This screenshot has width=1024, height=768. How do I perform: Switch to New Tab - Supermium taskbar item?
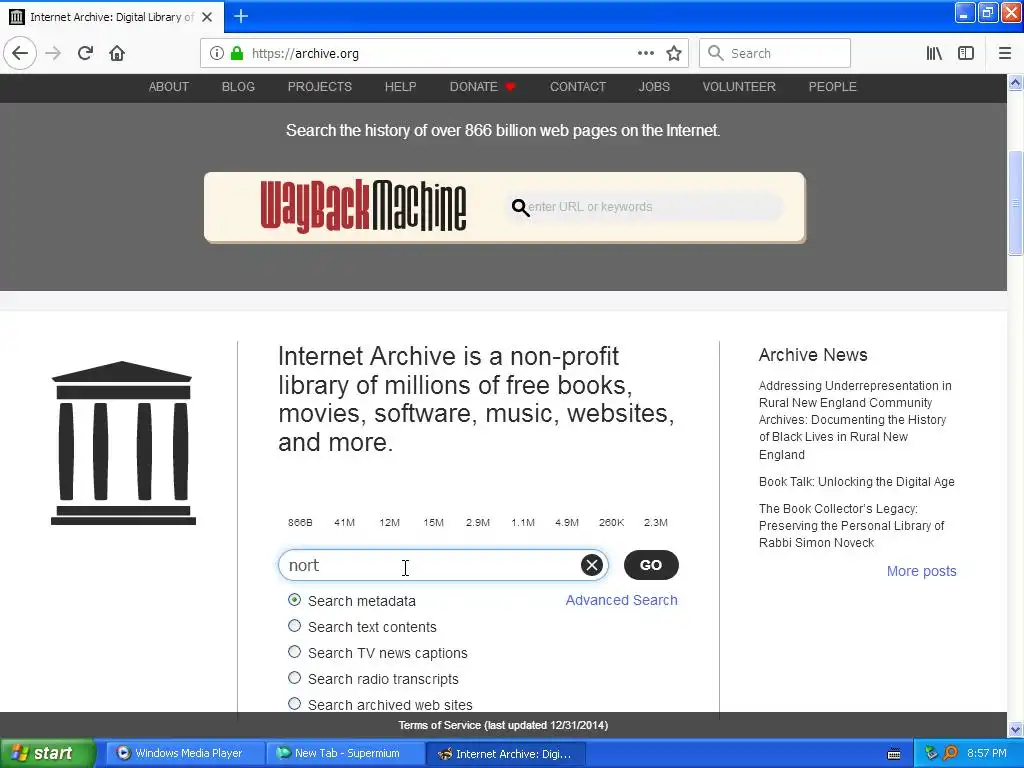point(345,754)
